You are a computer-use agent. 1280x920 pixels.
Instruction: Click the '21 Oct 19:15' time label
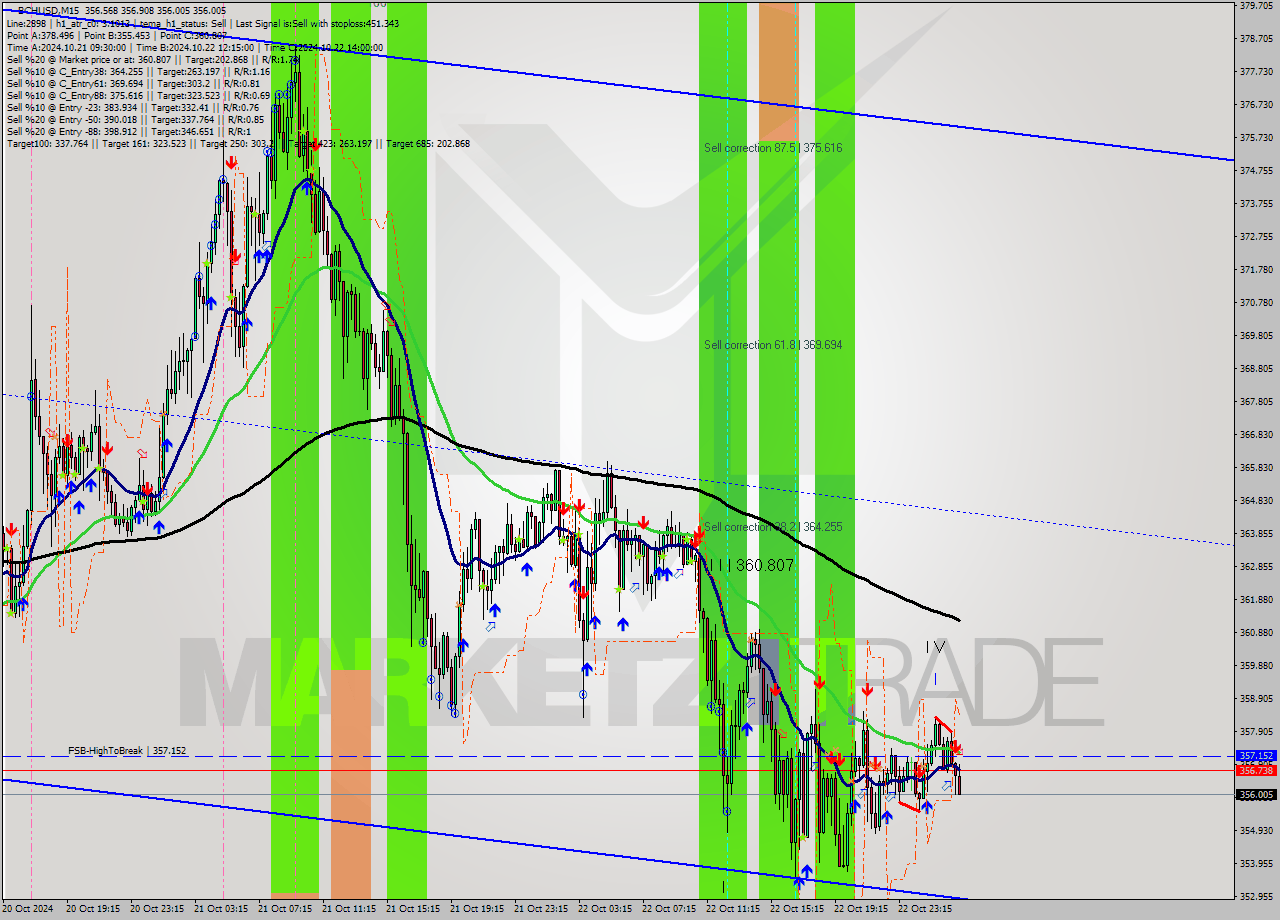478,909
